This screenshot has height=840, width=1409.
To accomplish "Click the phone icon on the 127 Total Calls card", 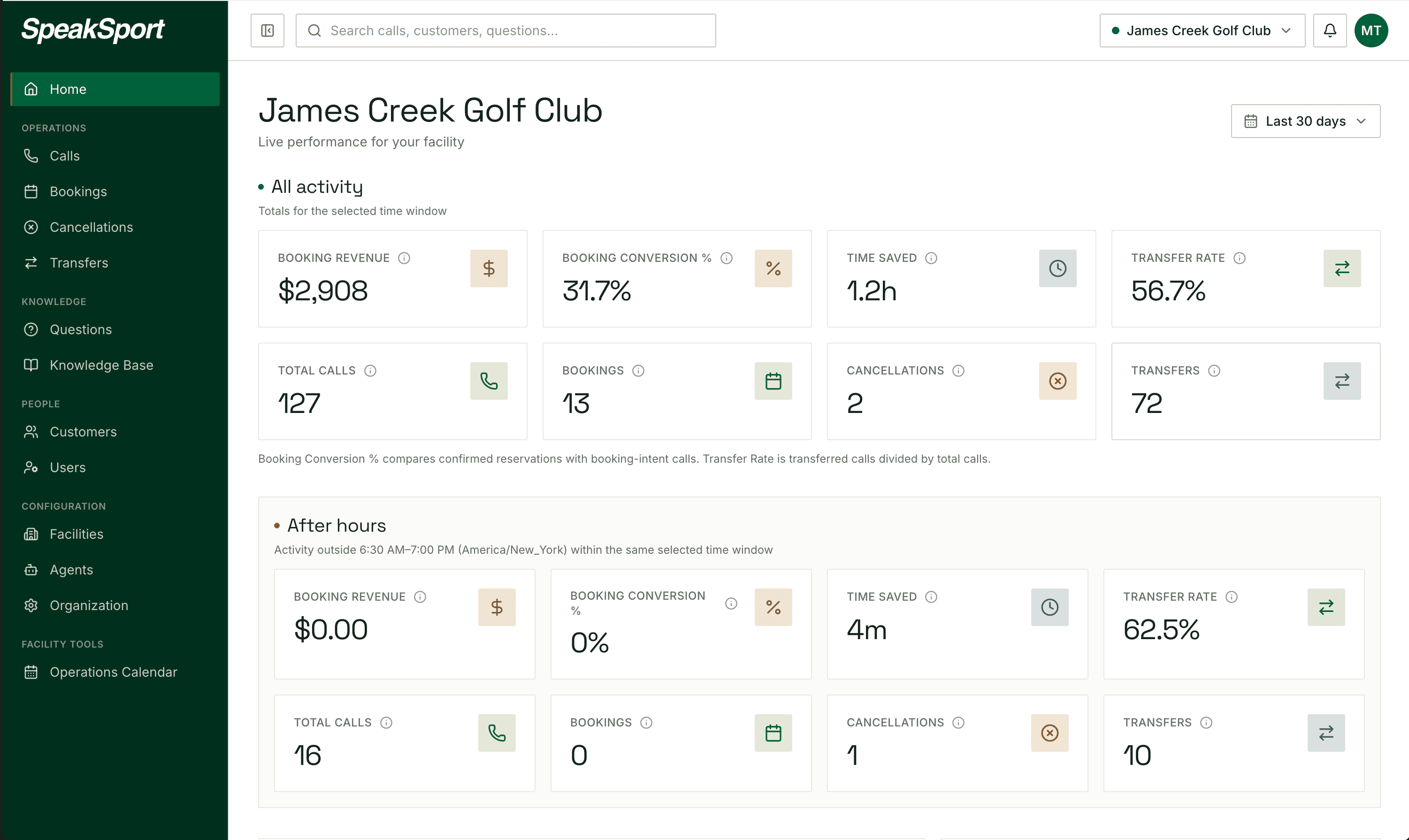I will click(x=489, y=381).
